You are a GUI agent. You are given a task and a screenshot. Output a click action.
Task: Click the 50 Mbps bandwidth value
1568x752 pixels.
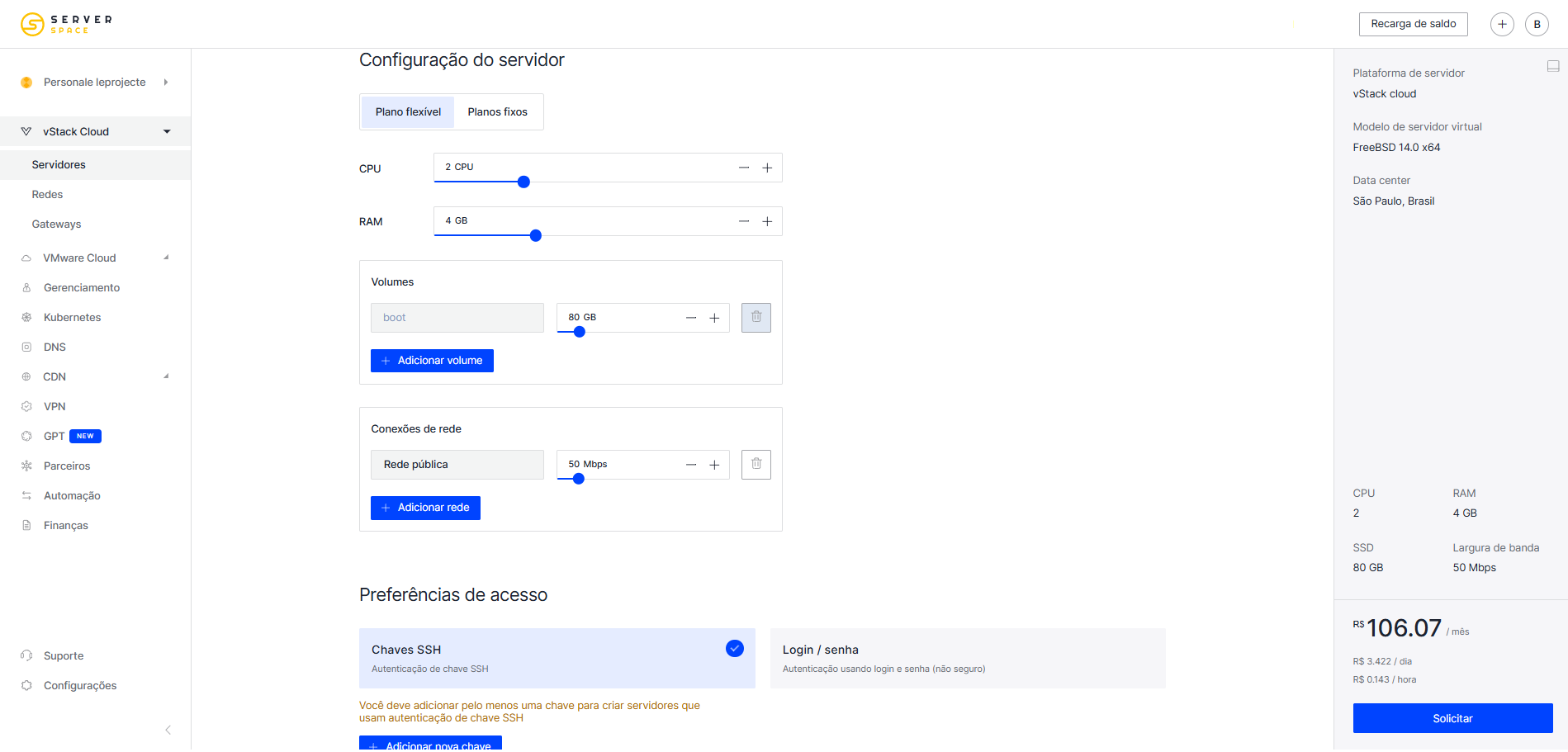pos(588,464)
